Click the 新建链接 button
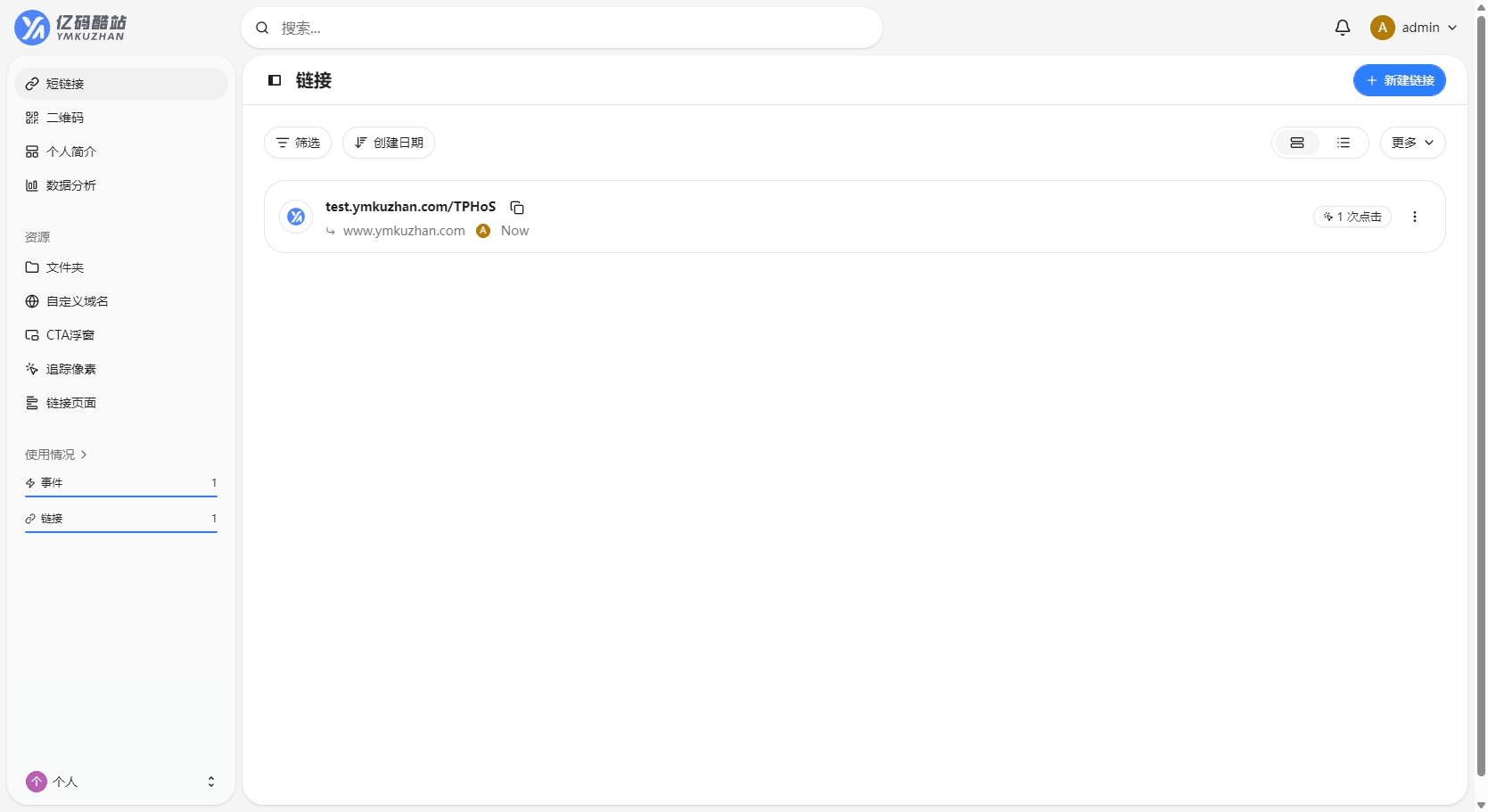Viewport: 1488px width, 812px height. [1400, 80]
